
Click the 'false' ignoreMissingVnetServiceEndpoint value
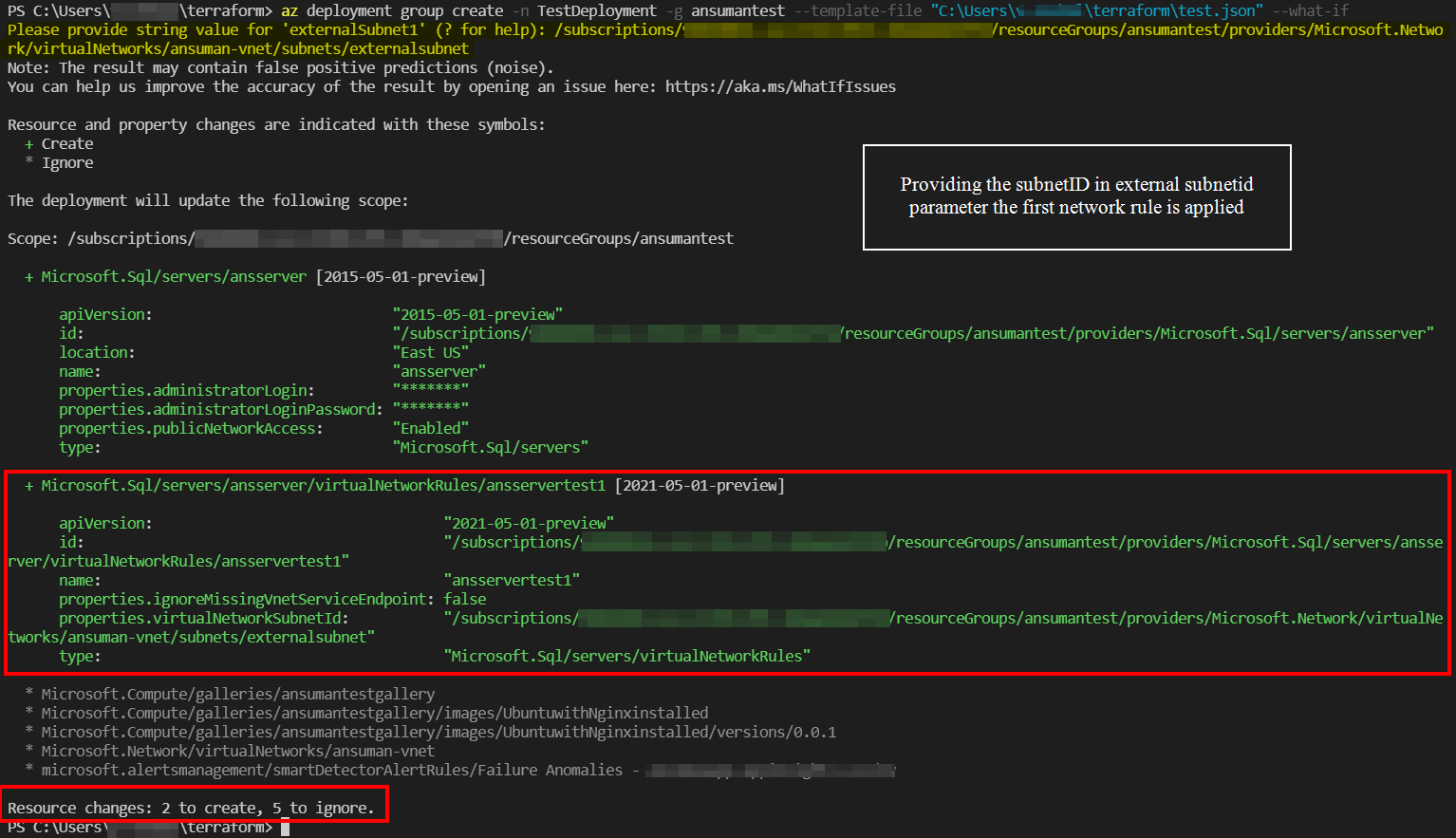click(x=465, y=599)
